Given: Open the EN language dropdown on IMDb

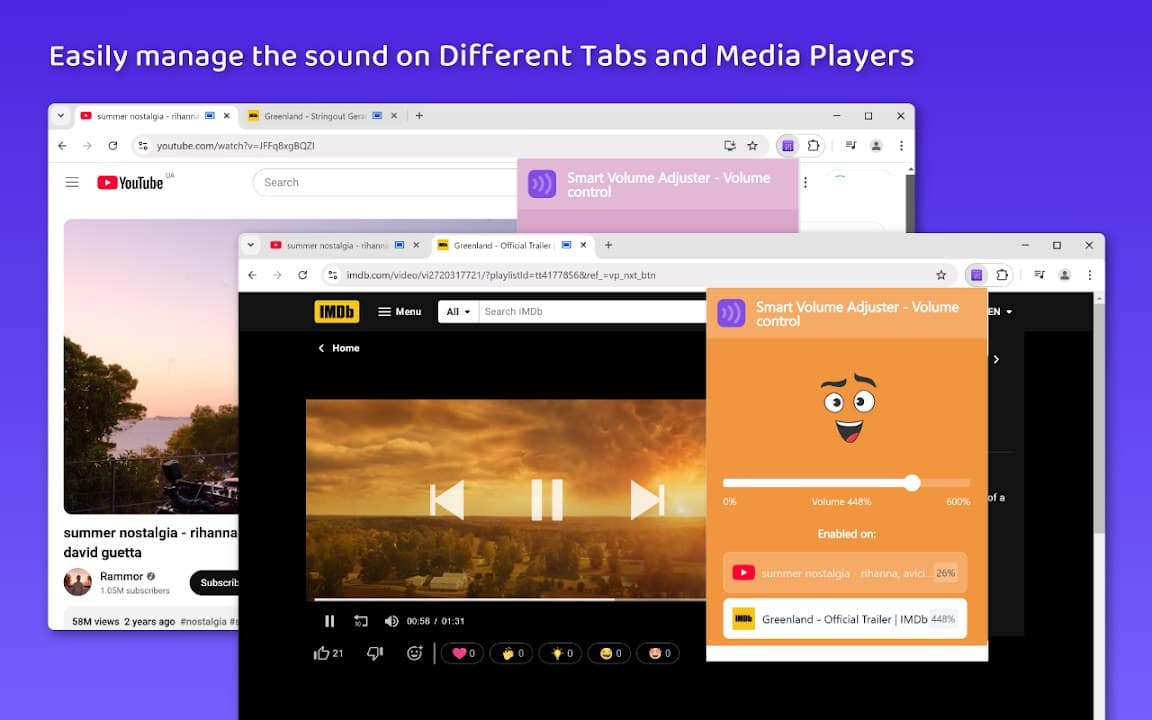Looking at the screenshot, I should point(999,312).
